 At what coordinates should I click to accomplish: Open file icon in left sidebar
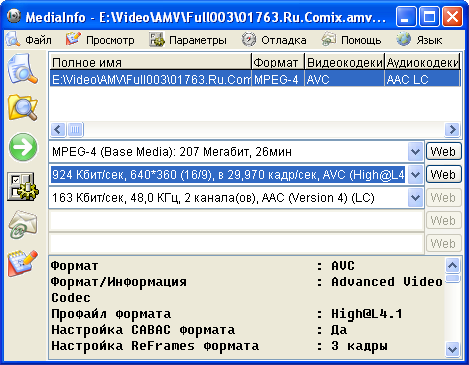point(23,70)
